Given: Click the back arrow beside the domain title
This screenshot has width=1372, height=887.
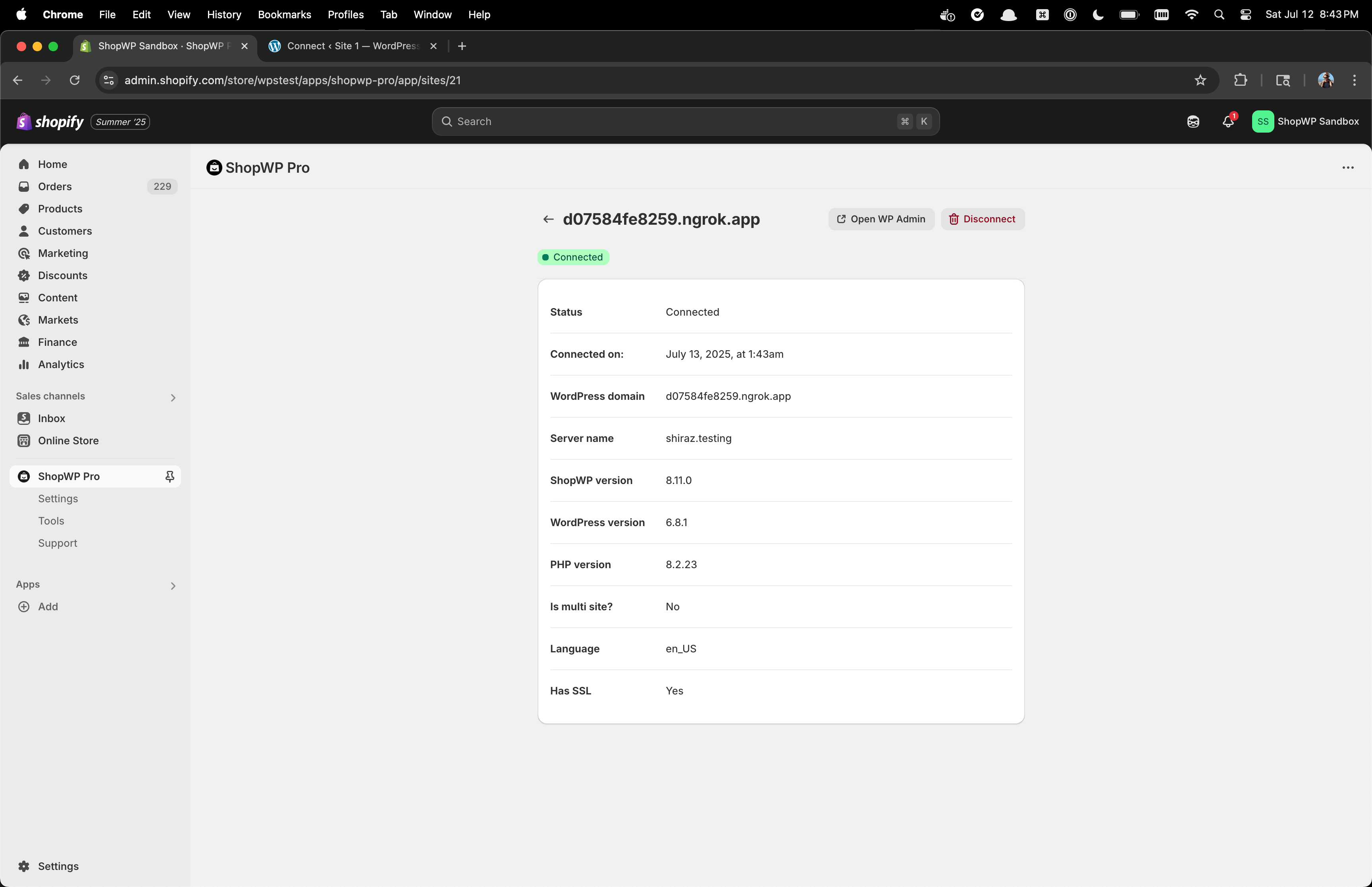Looking at the screenshot, I should tap(548, 220).
